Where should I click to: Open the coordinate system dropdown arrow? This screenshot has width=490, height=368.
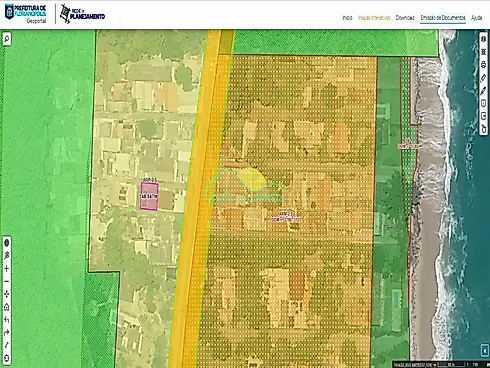pyautogui.click(x=434, y=365)
